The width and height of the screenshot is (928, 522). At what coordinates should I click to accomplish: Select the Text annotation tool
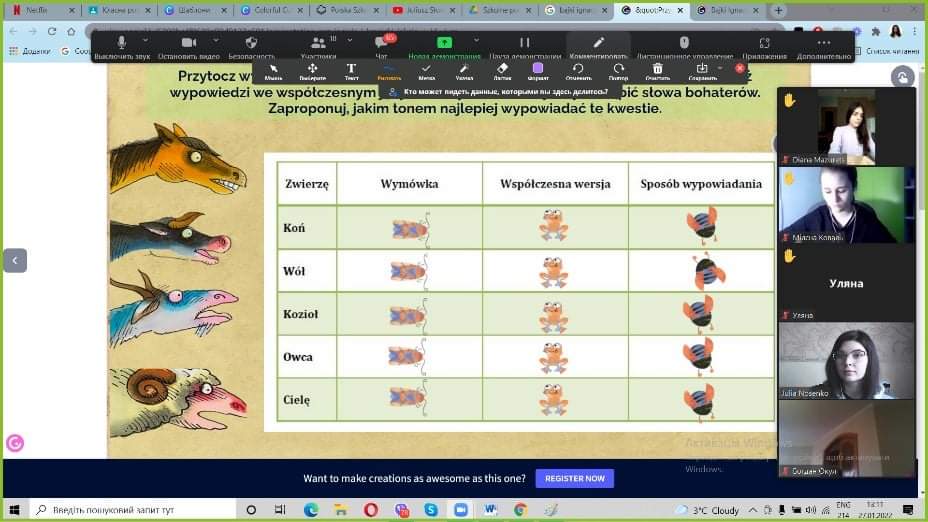[352, 72]
